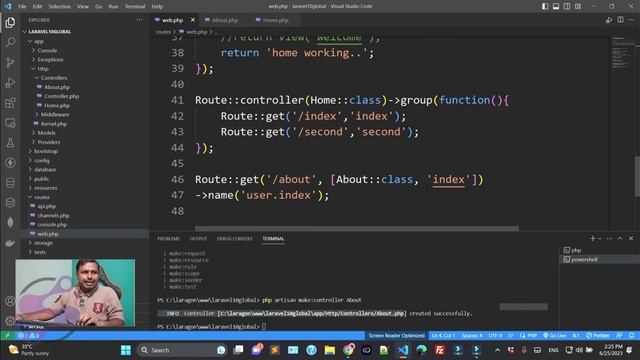Image resolution: width=640 pixels, height=360 pixels.
Task: Click the notifications bell in status bar
Action: point(631,336)
